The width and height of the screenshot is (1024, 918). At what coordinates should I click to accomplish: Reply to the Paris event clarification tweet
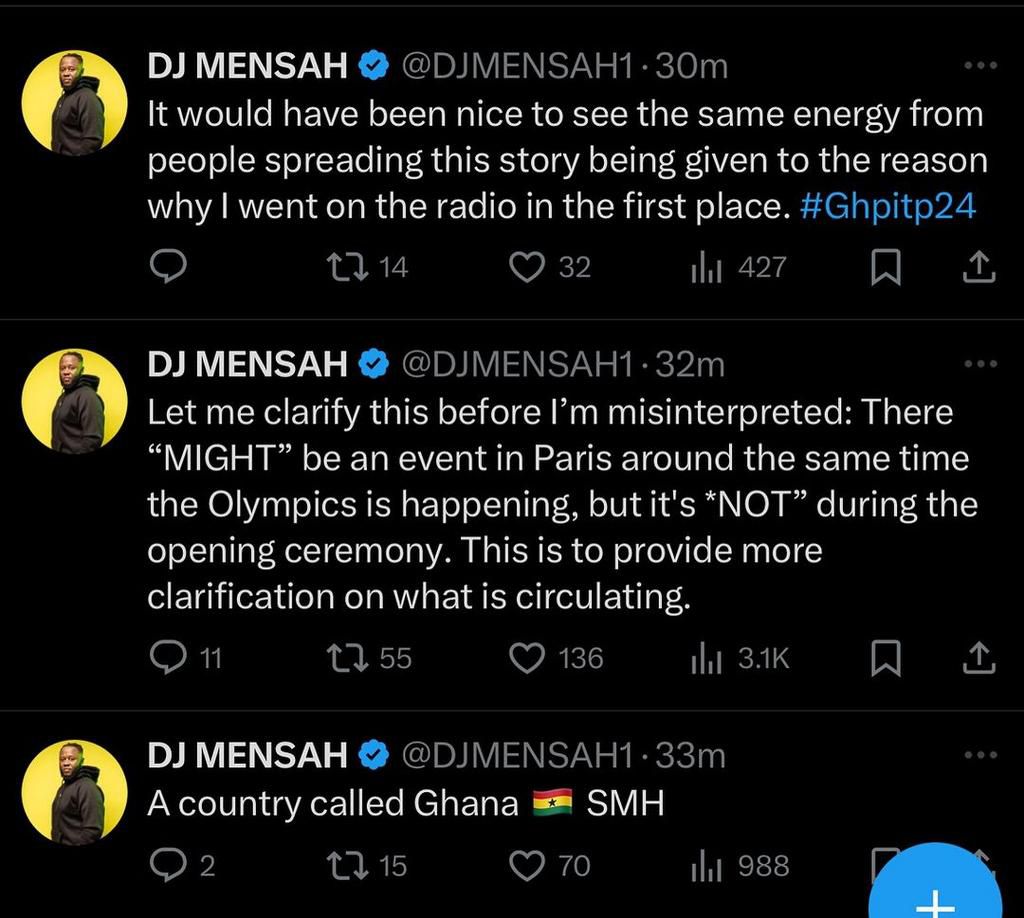tap(165, 657)
